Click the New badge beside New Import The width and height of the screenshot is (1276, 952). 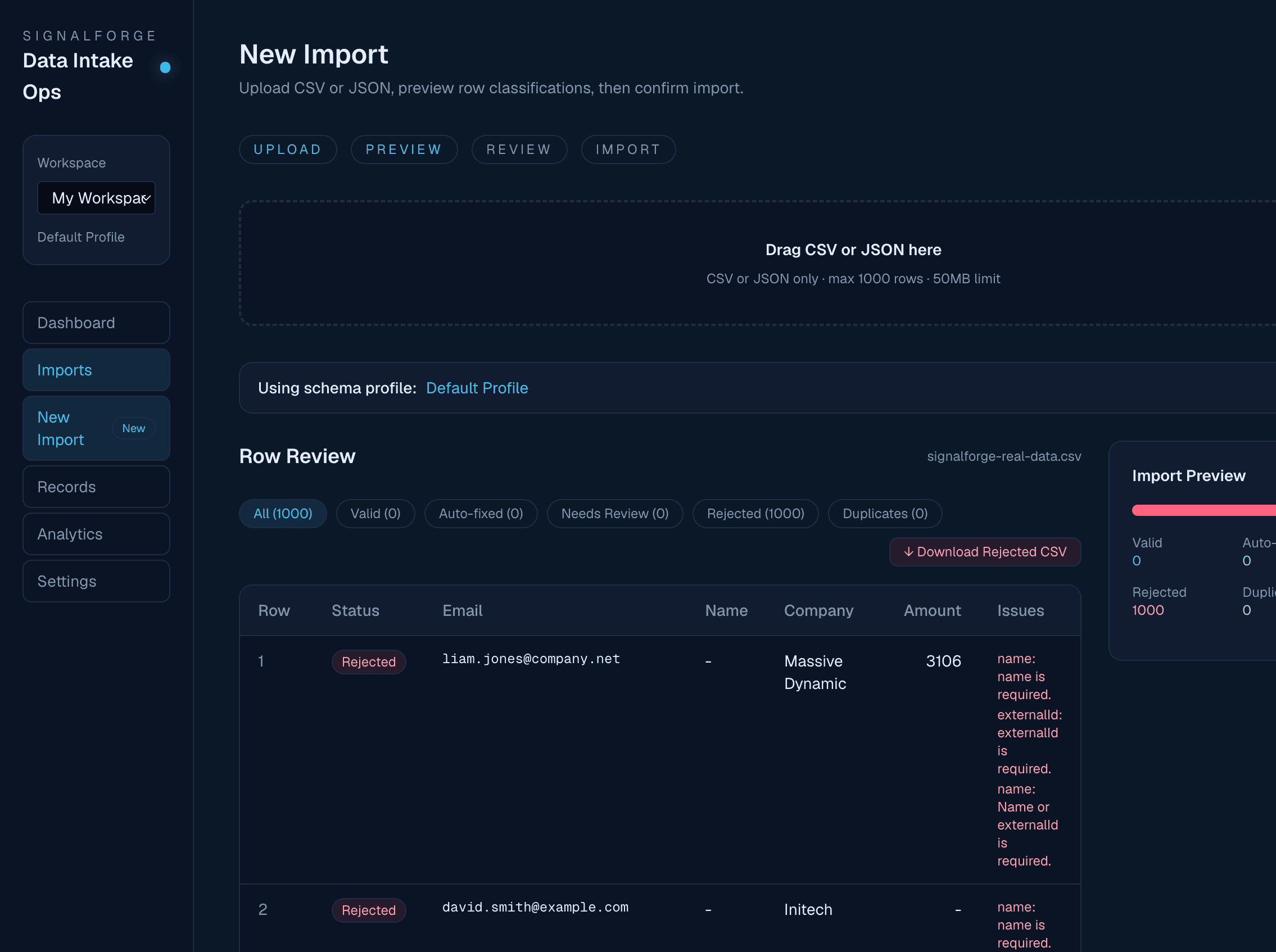[x=134, y=428]
